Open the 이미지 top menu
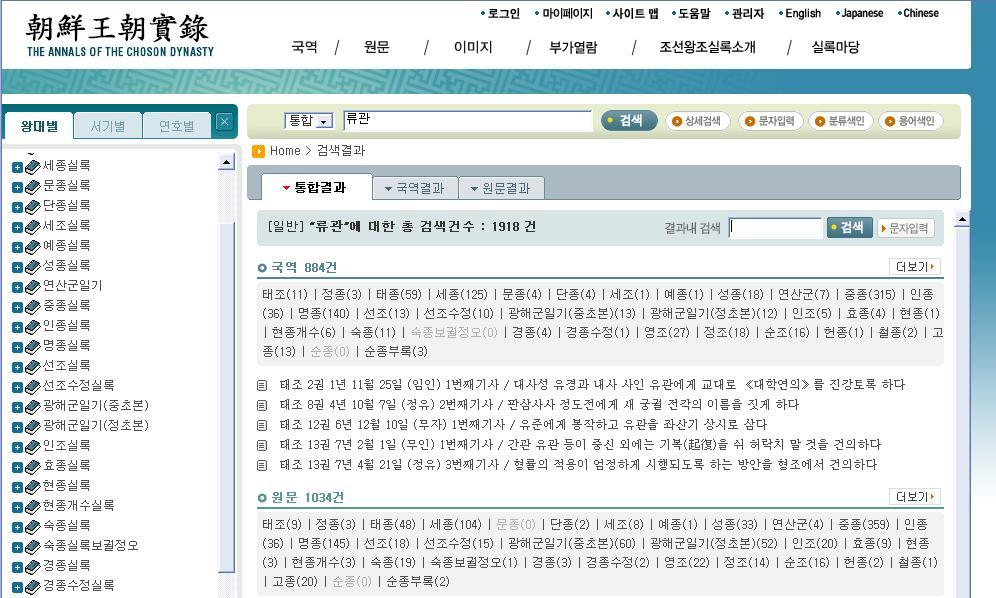This screenshot has width=996, height=598. point(473,47)
